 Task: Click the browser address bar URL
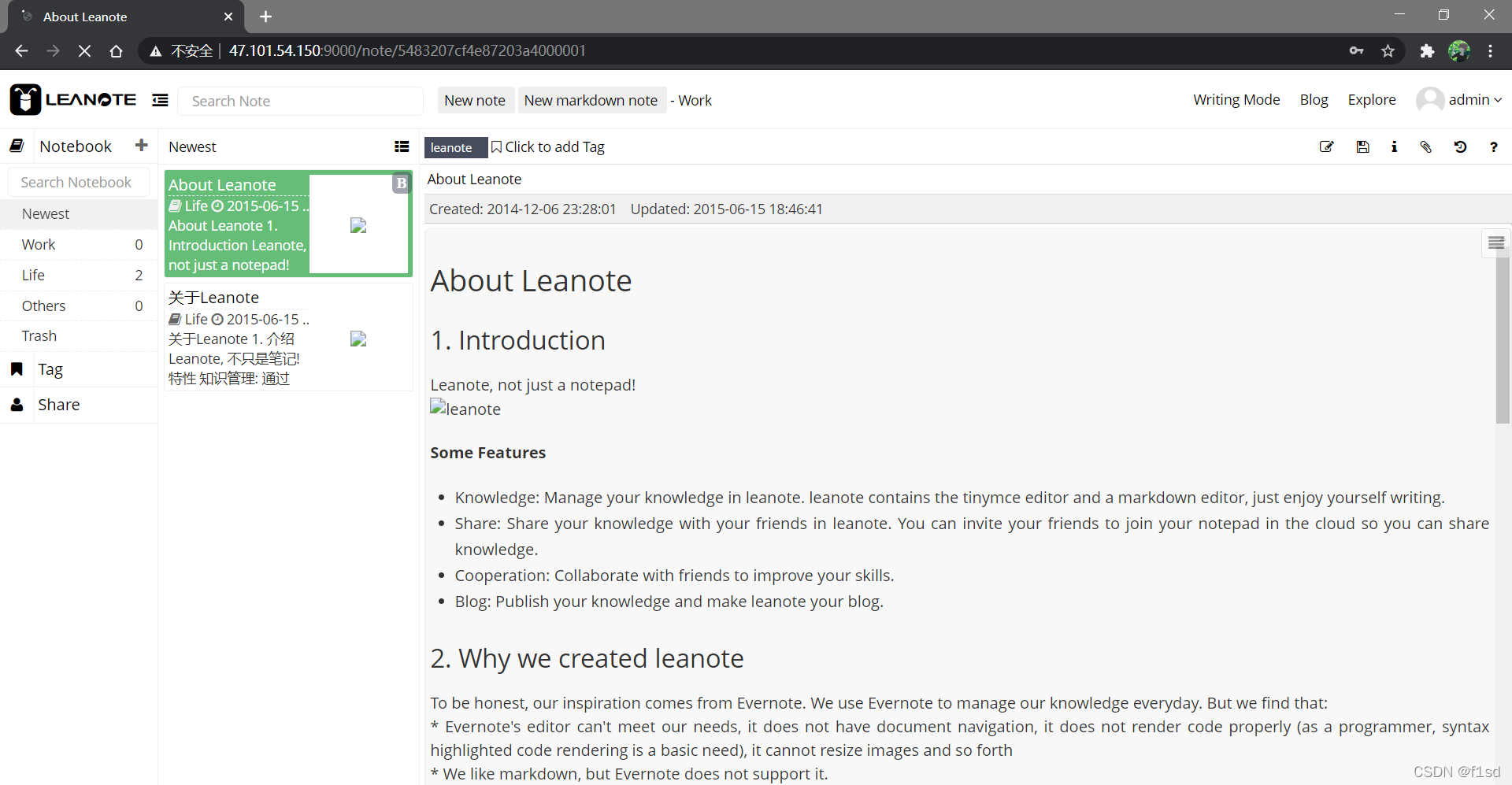407,51
